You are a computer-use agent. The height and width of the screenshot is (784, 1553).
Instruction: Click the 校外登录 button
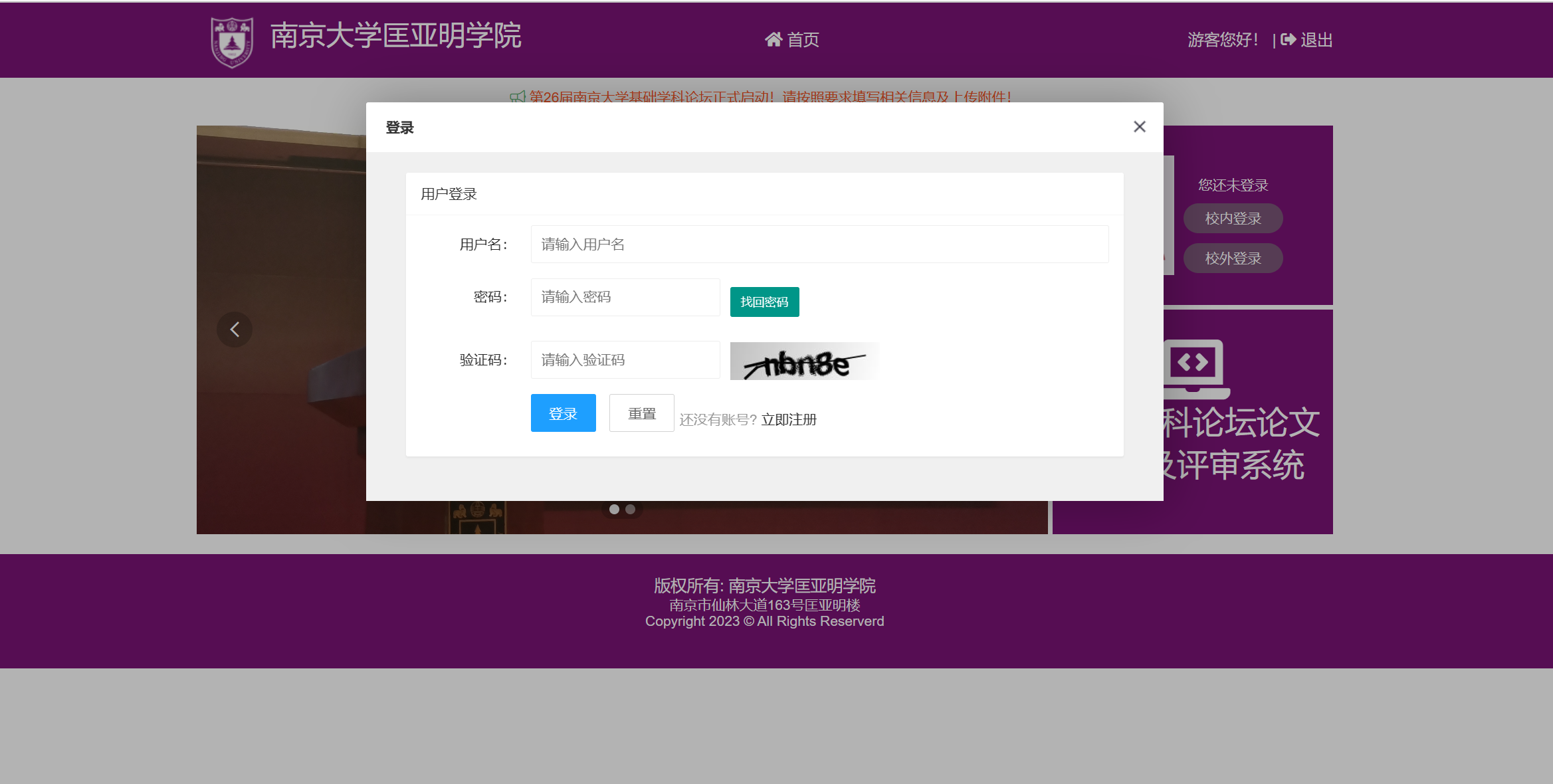click(x=1233, y=258)
